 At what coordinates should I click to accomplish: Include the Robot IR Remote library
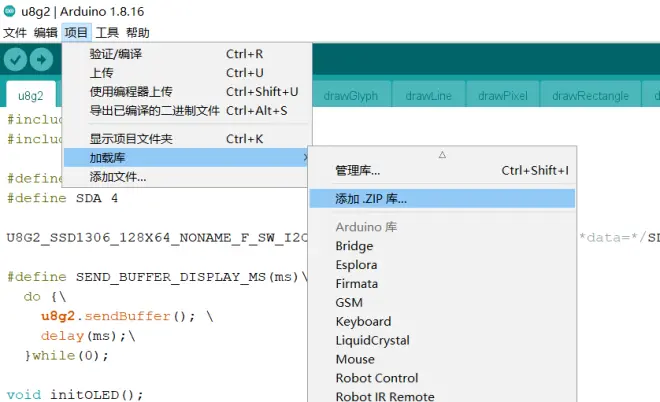click(442, 396)
